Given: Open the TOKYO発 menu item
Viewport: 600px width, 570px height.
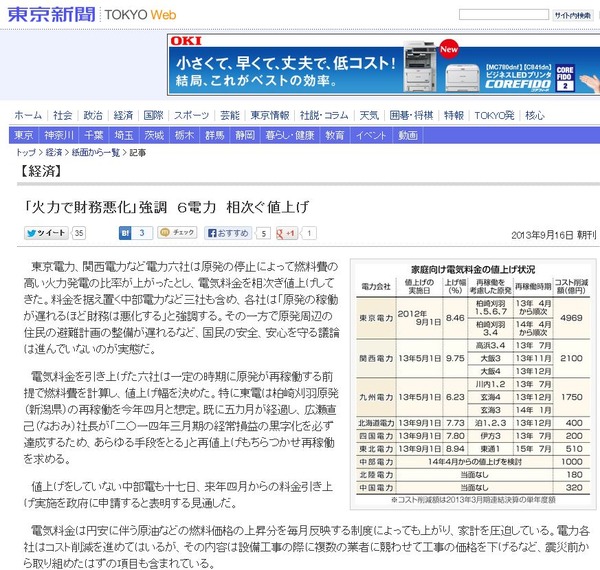Looking at the screenshot, I should tap(494, 115).
